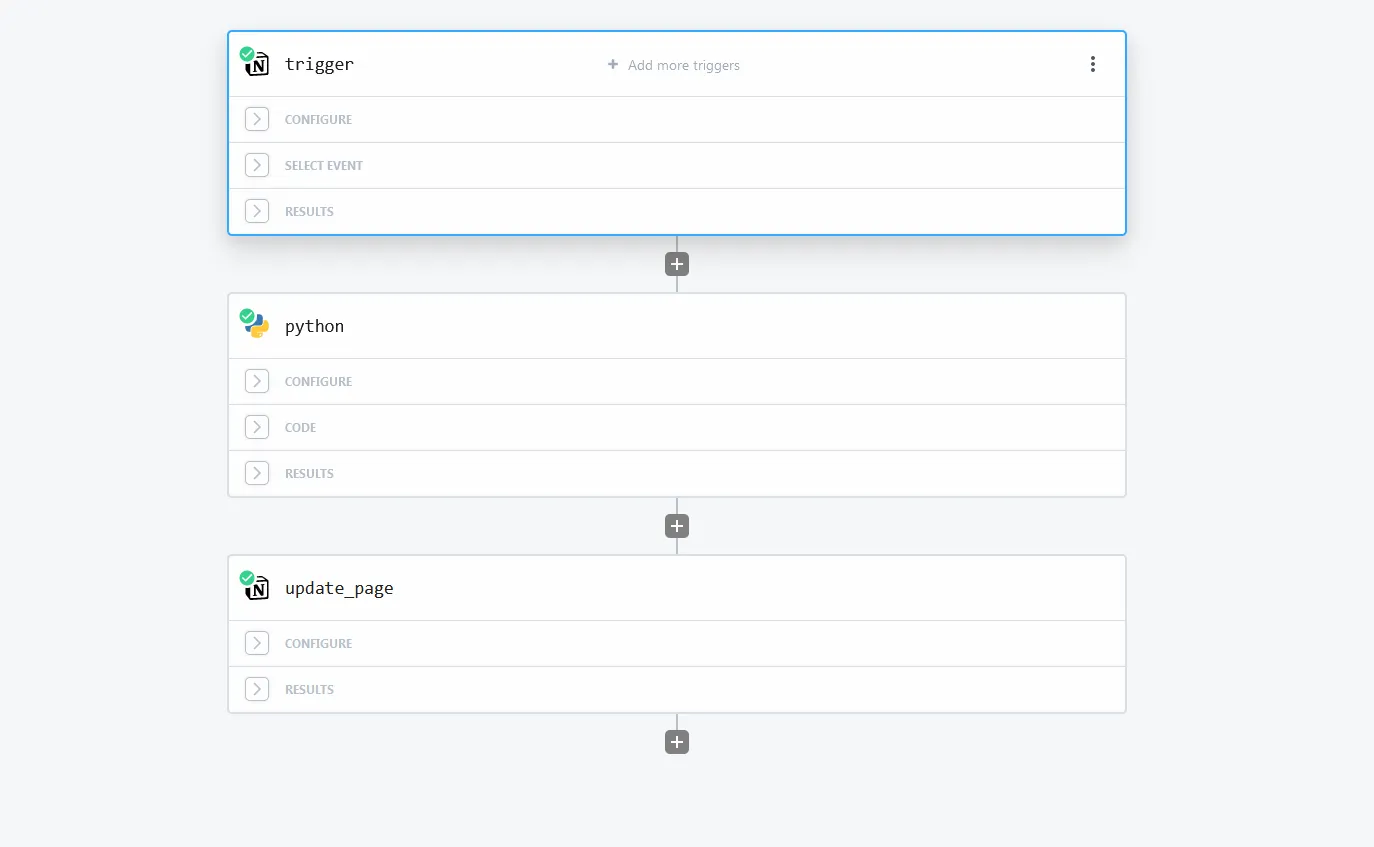Click the Notion icon on update_page step
The height and width of the screenshot is (847, 1374).
click(258, 589)
